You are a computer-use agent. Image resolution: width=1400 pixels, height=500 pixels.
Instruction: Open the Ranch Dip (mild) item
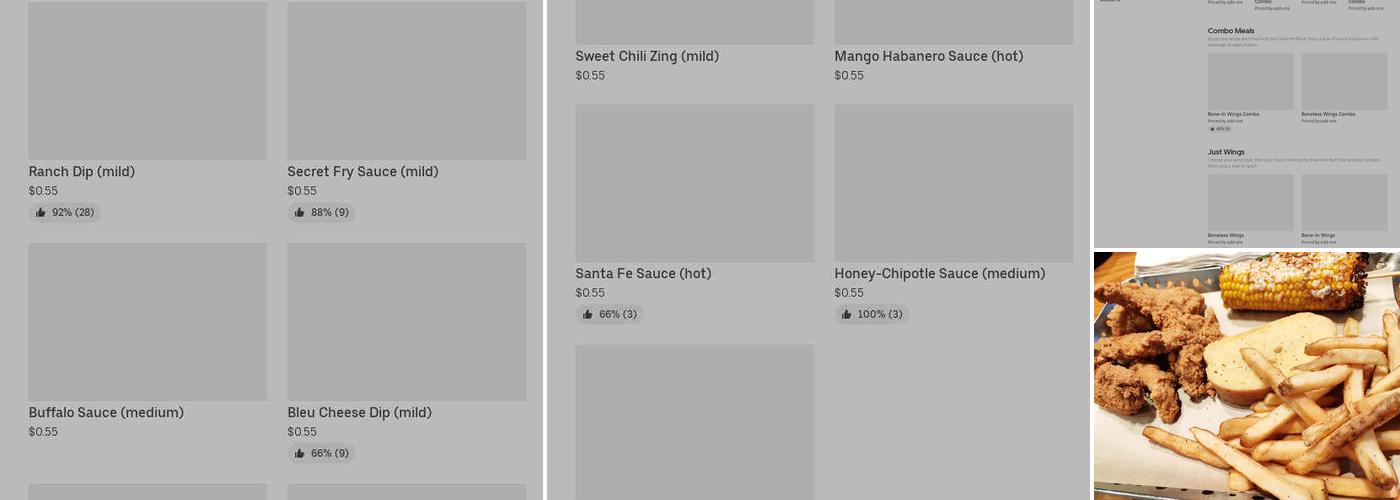(x=82, y=172)
